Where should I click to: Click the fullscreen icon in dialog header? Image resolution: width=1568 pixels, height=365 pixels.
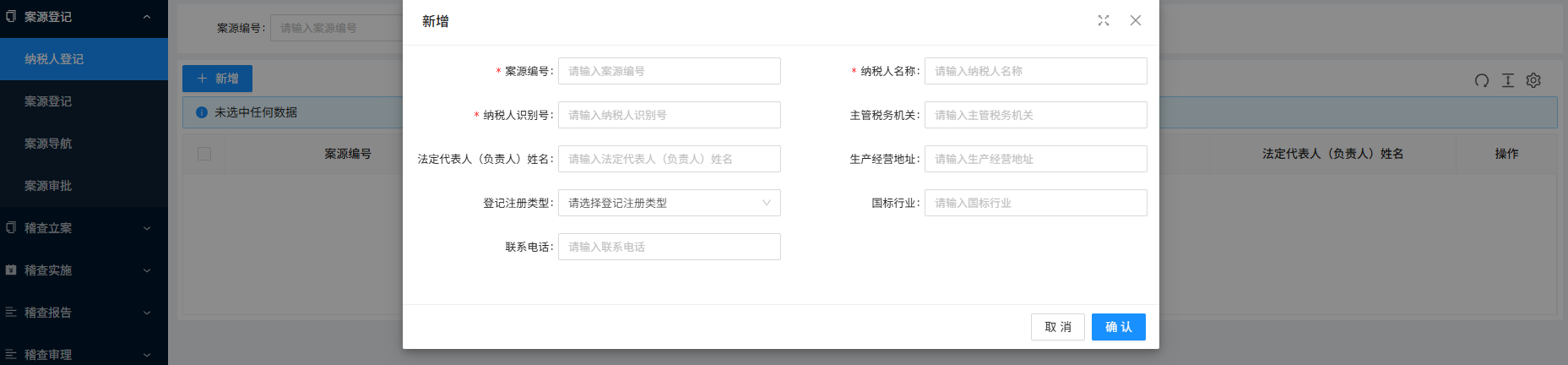tap(1103, 20)
